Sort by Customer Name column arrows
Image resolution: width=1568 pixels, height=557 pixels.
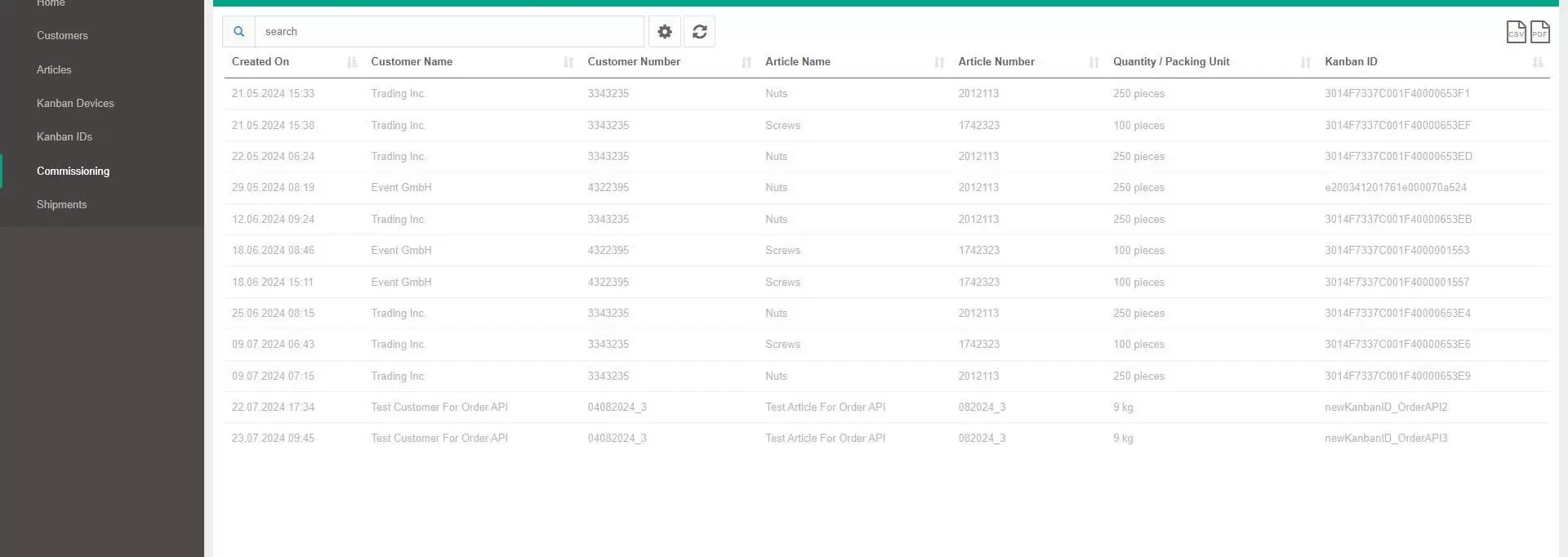point(568,62)
